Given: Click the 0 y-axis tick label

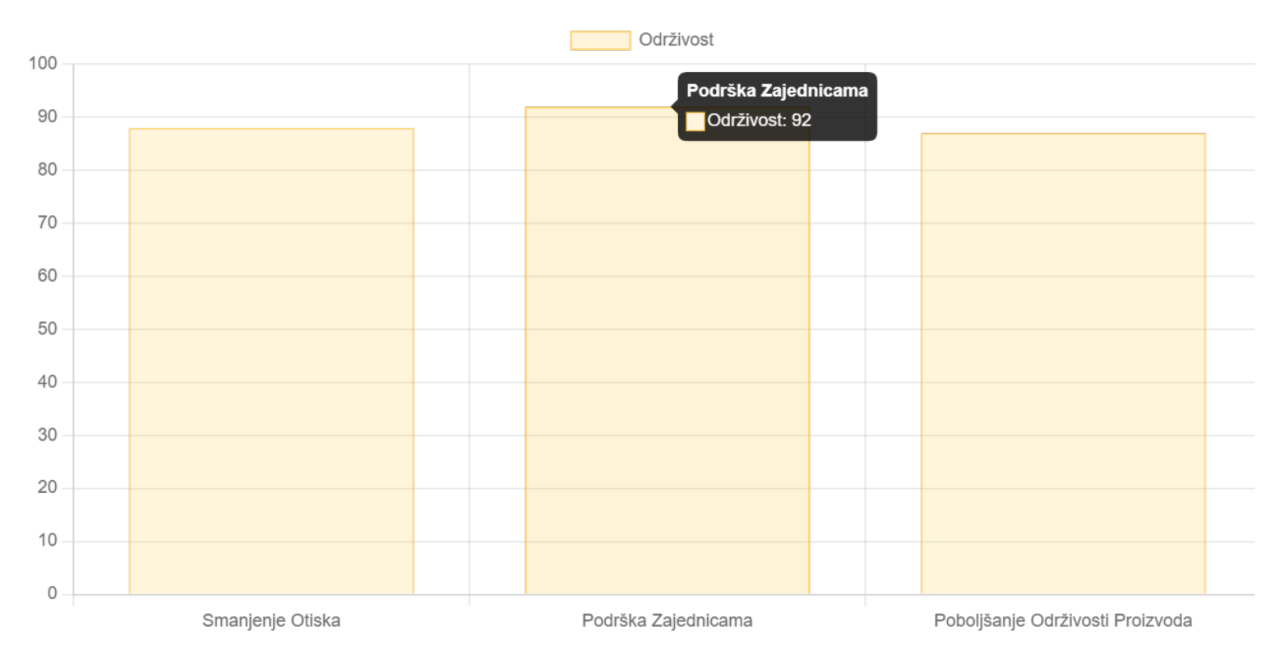Looking at the screenshot, I should click(x=54, y=594).
